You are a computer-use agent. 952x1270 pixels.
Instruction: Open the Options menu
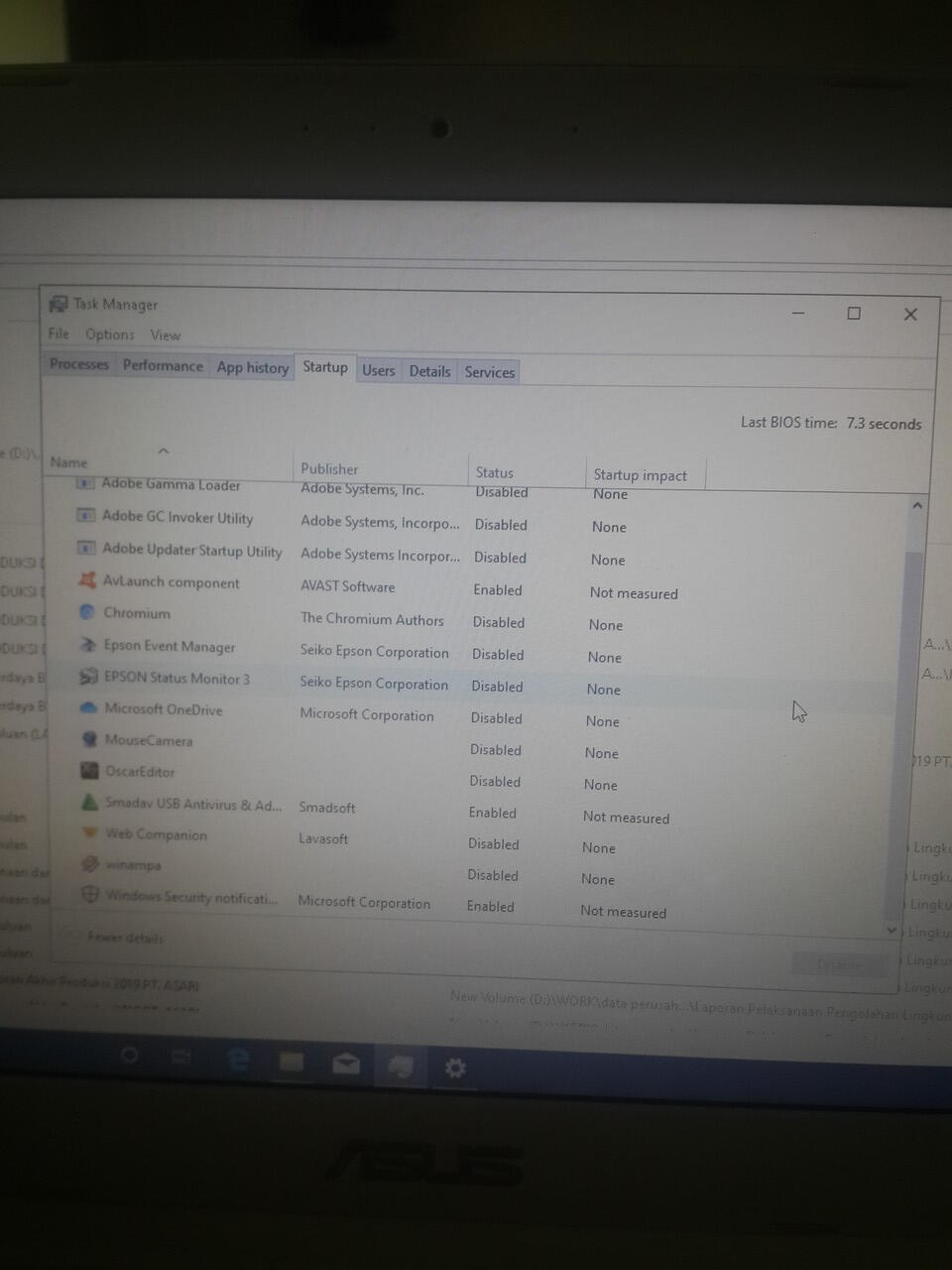[109, 334]
